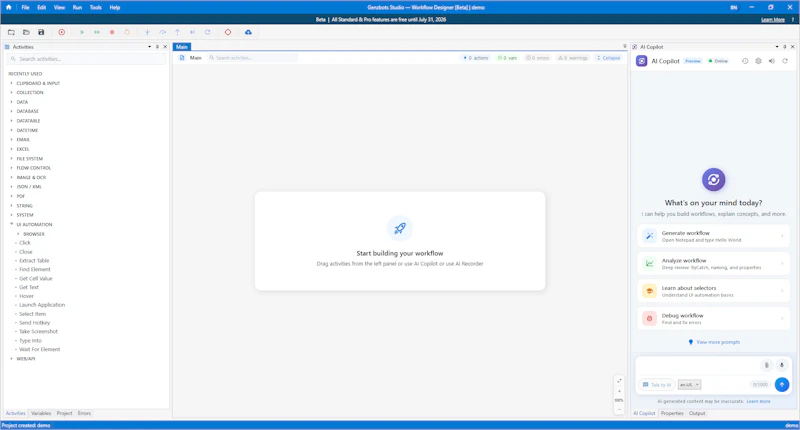Screen dimensions: 800x430
Task: Pin the Activities panel
Action: pos(157,47)
